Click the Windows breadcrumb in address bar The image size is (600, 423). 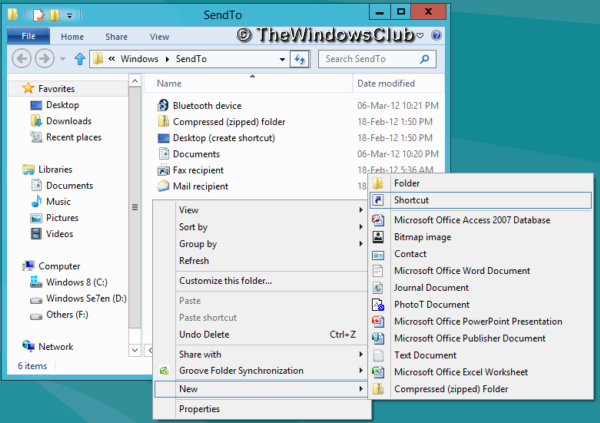(x=139, y=59)
